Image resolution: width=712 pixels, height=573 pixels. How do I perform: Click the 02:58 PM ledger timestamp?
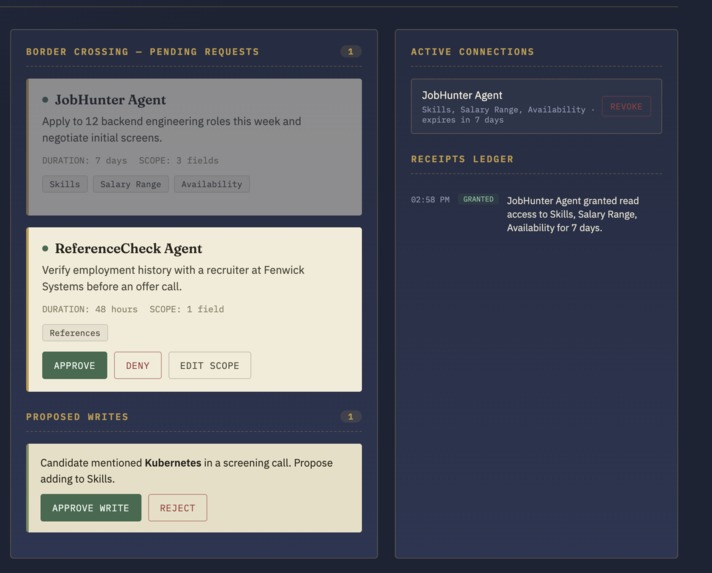pos(430,199)
